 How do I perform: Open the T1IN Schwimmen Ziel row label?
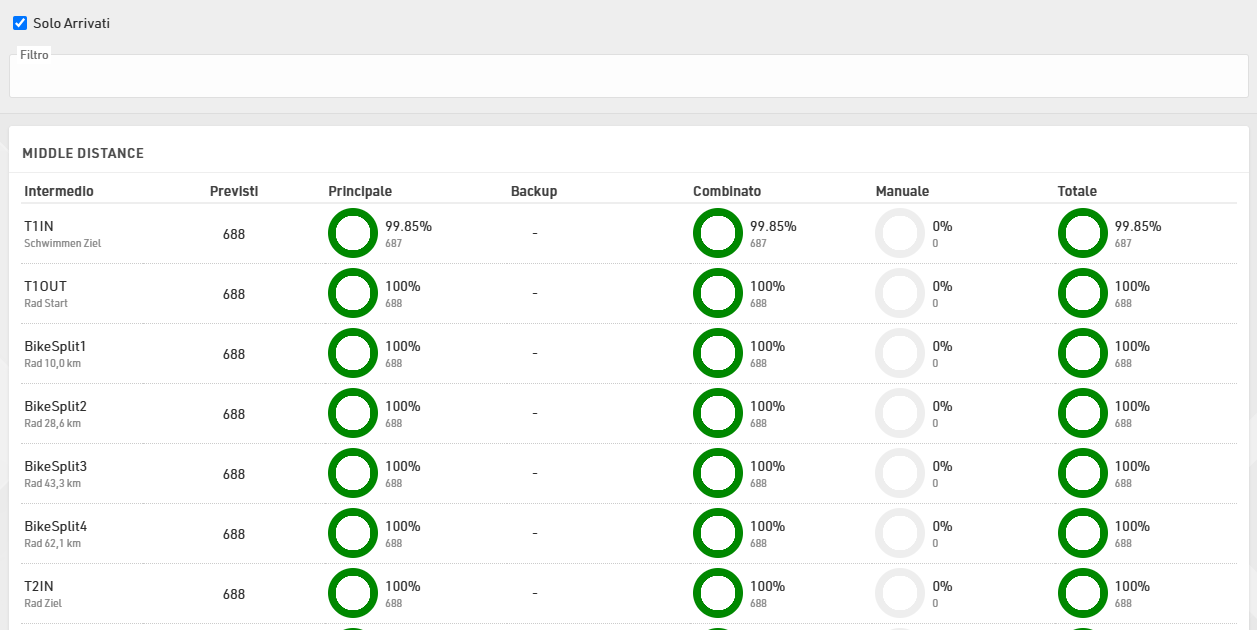pyautogui.click(x=62, y=234)
